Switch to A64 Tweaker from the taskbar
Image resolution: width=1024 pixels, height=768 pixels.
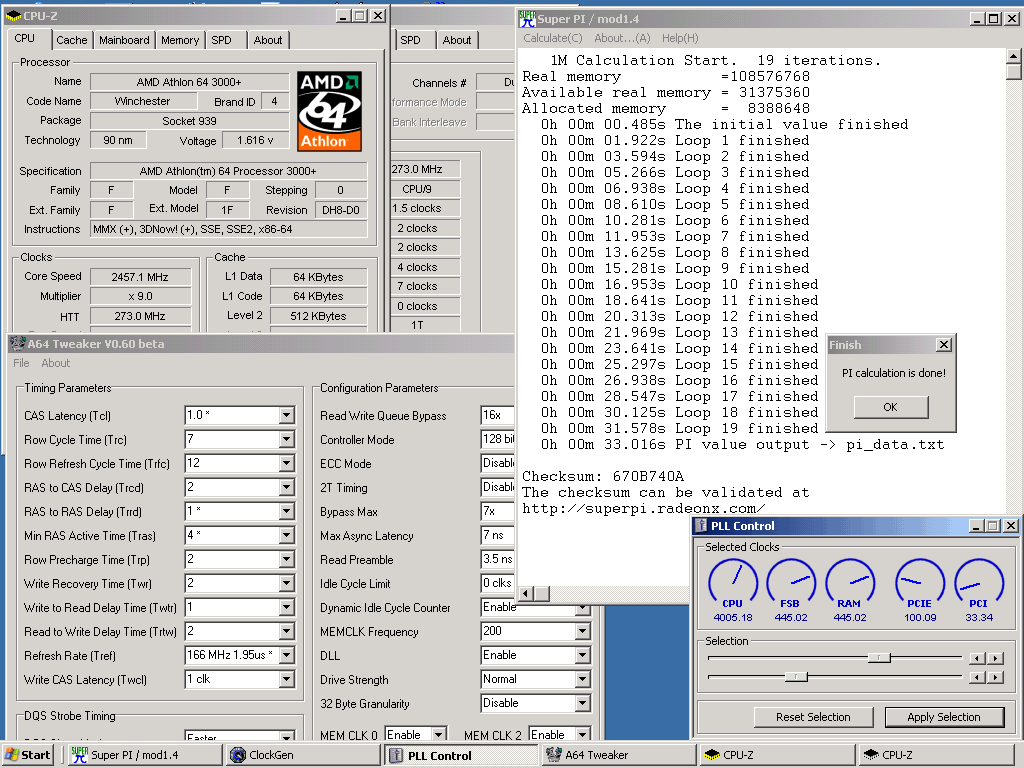[618, 755]
